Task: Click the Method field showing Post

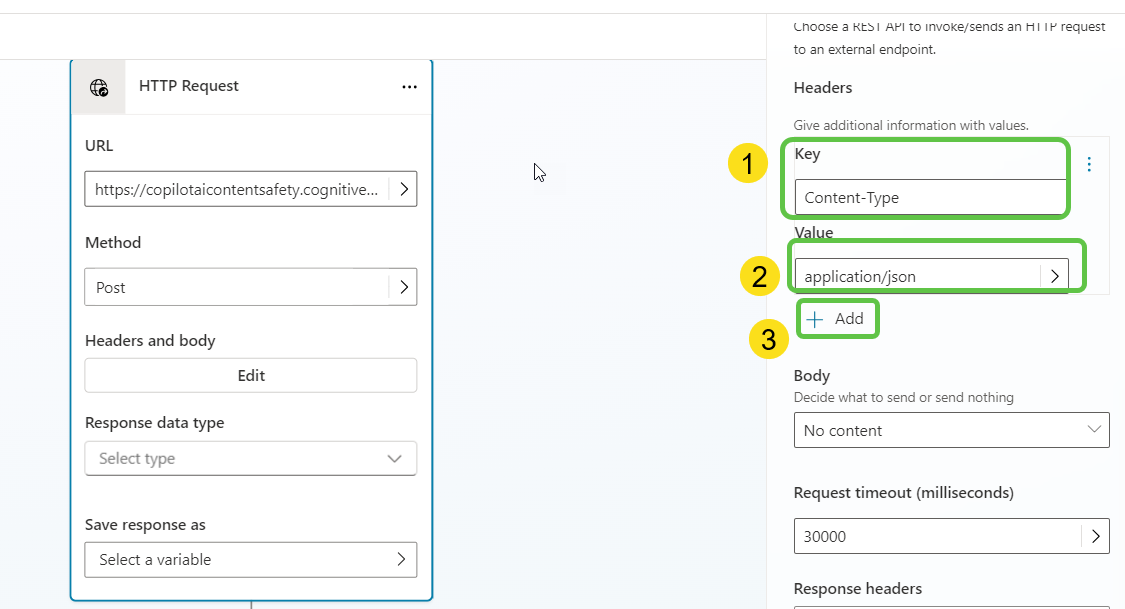Action: point(235,287)
